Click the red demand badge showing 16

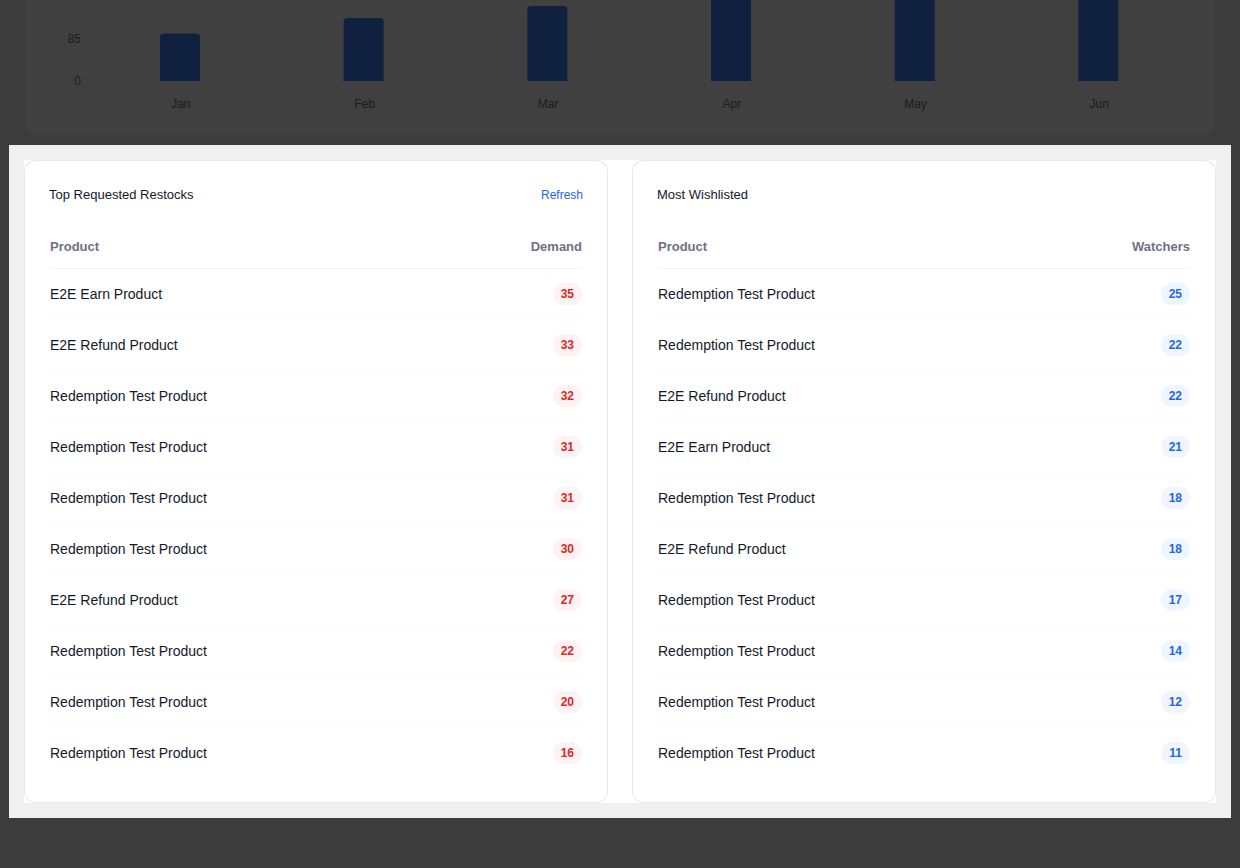pyautogui.click(x=567, y=753)
